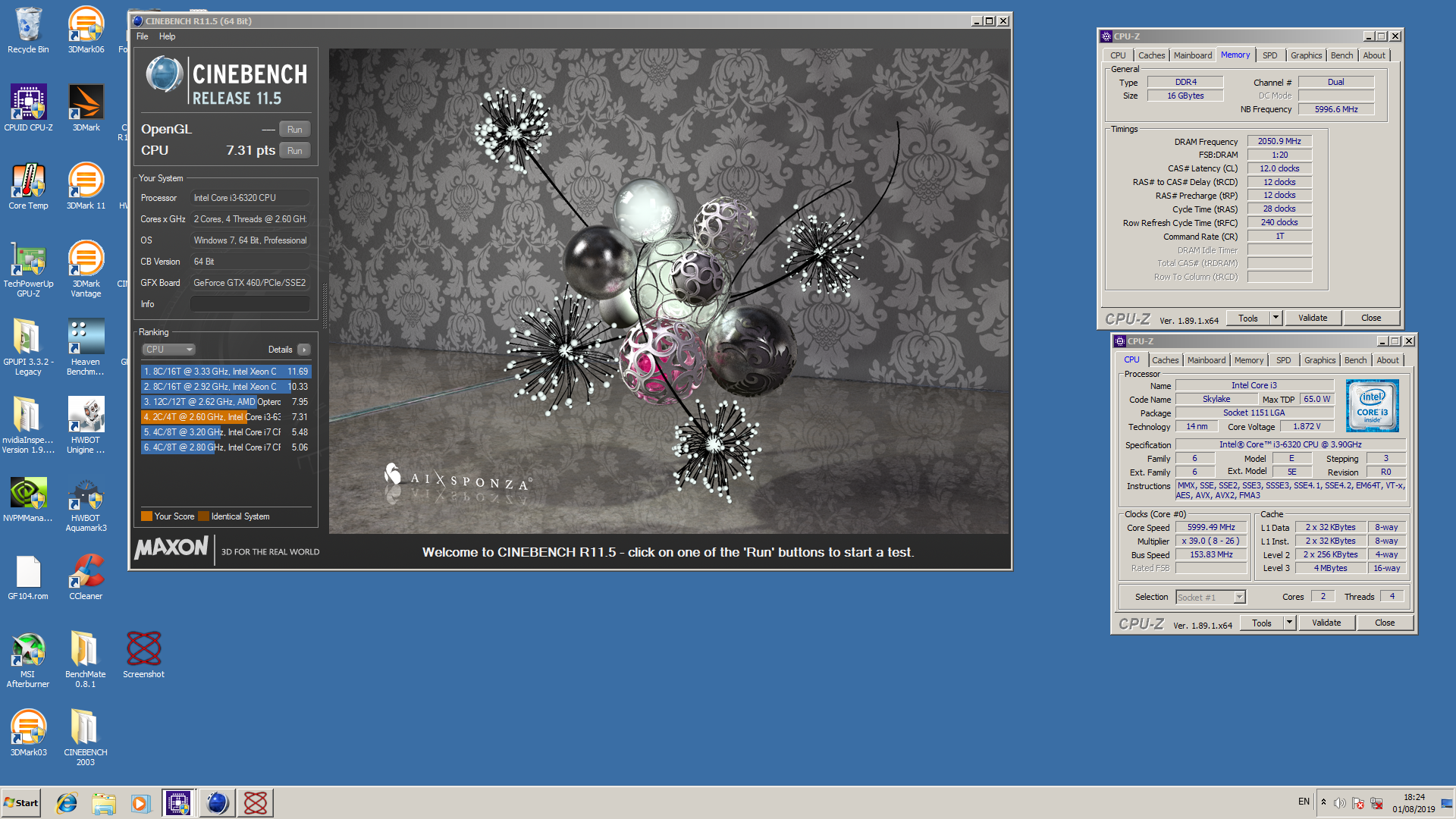This screenshot has height=819, width=1456.
Task: Switch to Caches tab in upper CPU-Z
Action: click(1151, 55)
